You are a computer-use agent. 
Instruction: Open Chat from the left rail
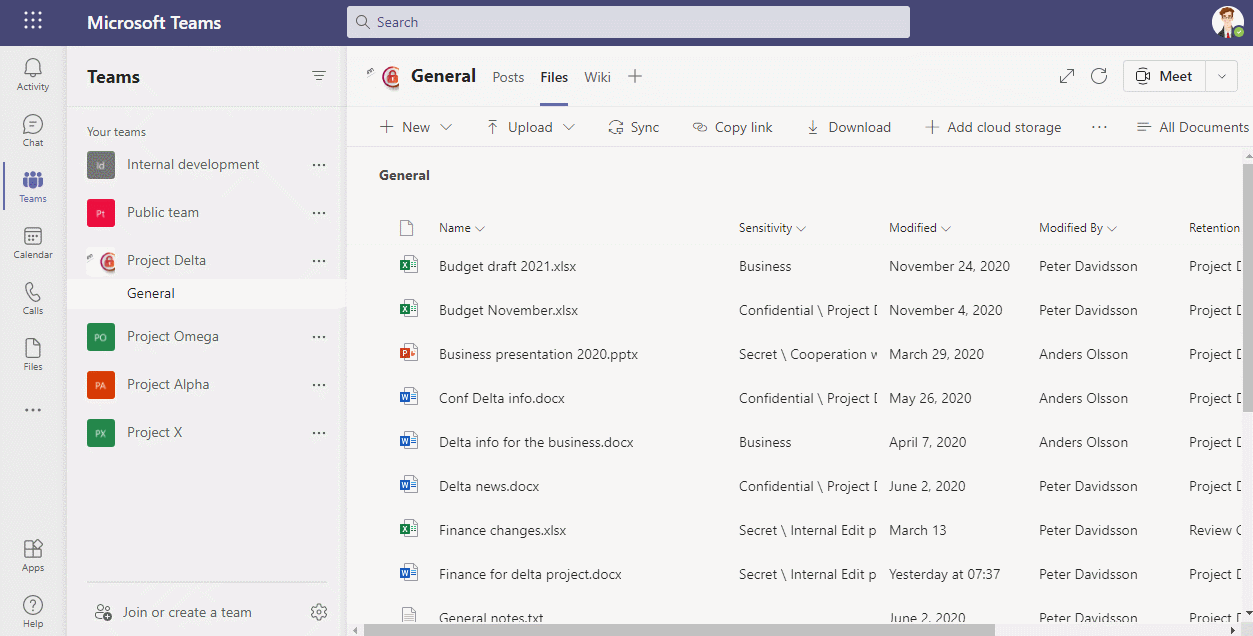(33, 129)
